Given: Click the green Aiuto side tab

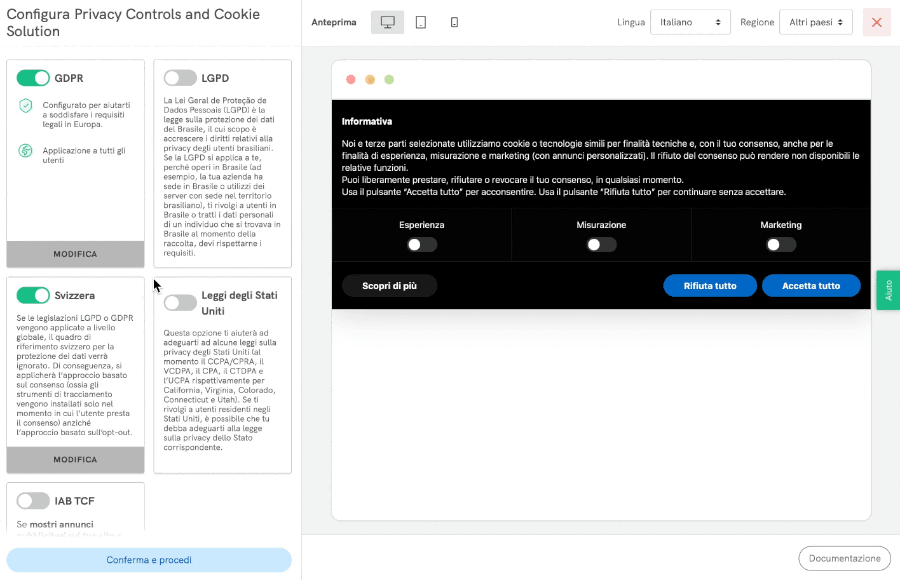Looking at the screenshot, I should (888, 290).
